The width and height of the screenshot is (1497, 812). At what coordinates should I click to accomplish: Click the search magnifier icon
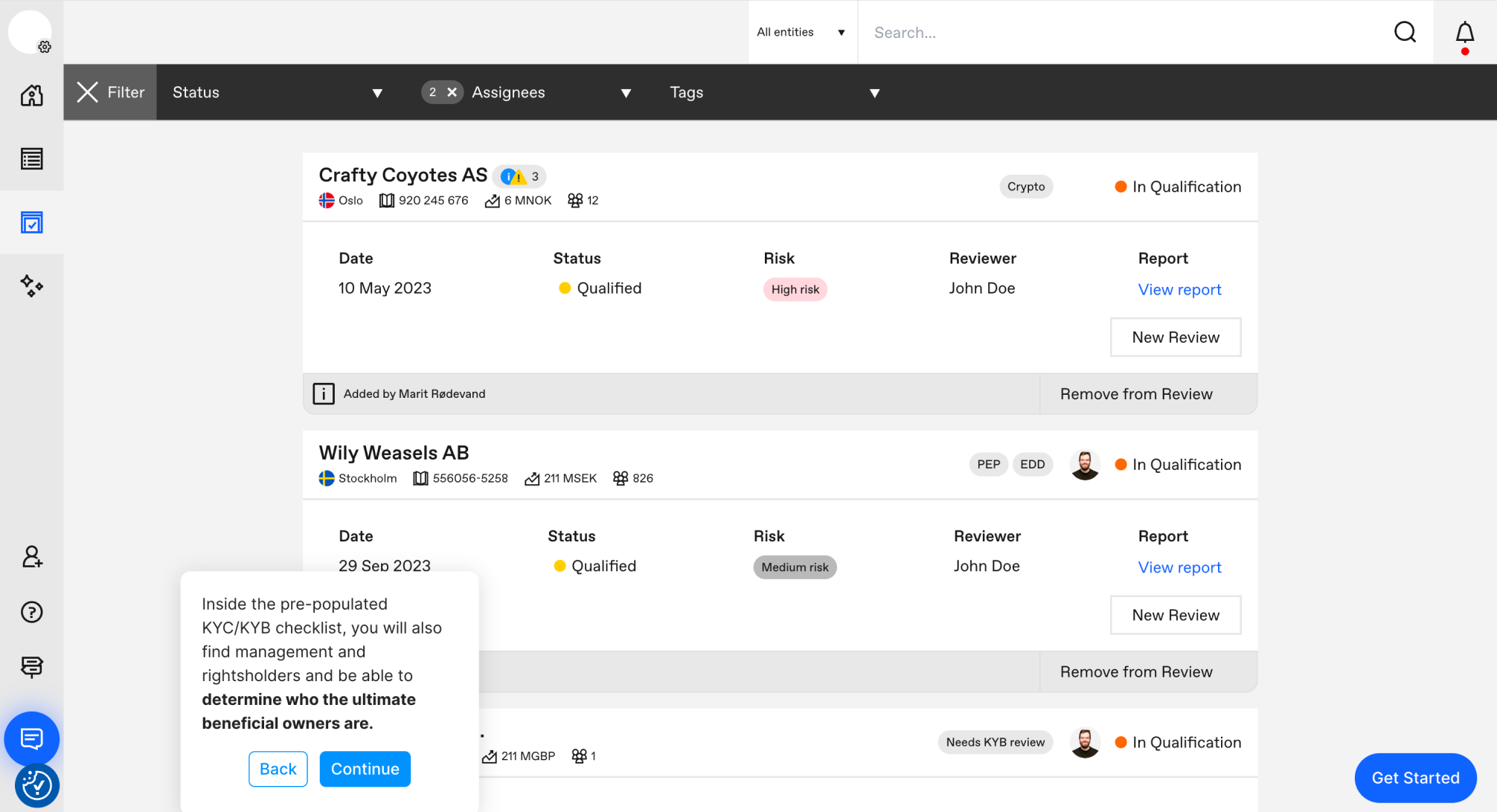click(1405, 32)
